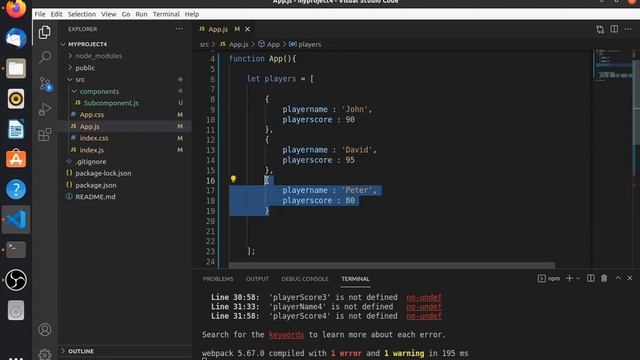Image resolution: width=640 pixels, height=360 pixels.
Task: Open OBS Studio from the dock
Action: (16, 280)
